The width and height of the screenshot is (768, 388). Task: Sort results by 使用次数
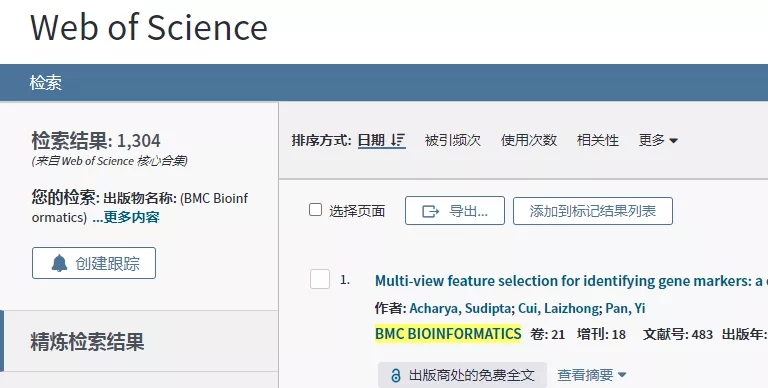click(528, 140)
